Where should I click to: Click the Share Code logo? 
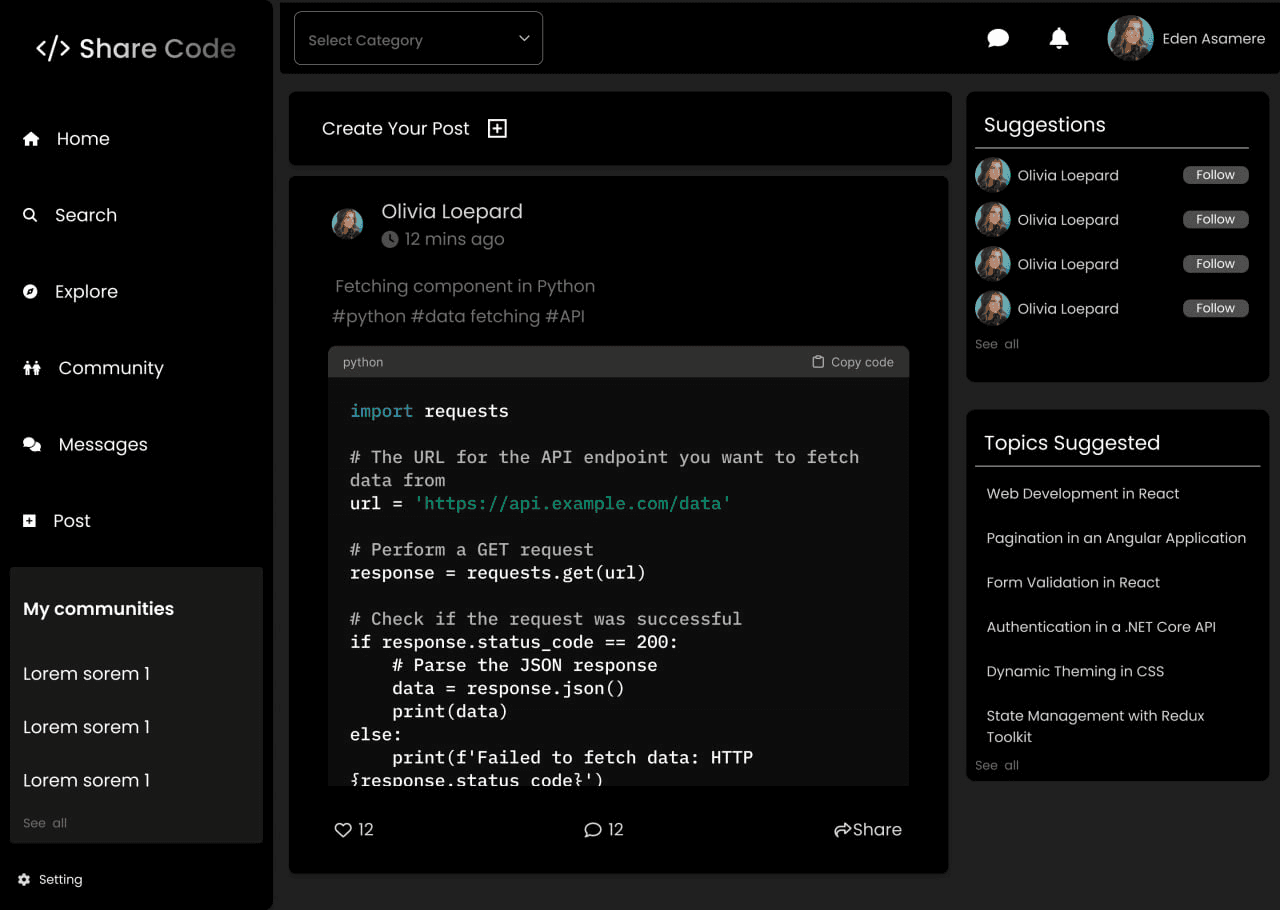pos(136,48)
